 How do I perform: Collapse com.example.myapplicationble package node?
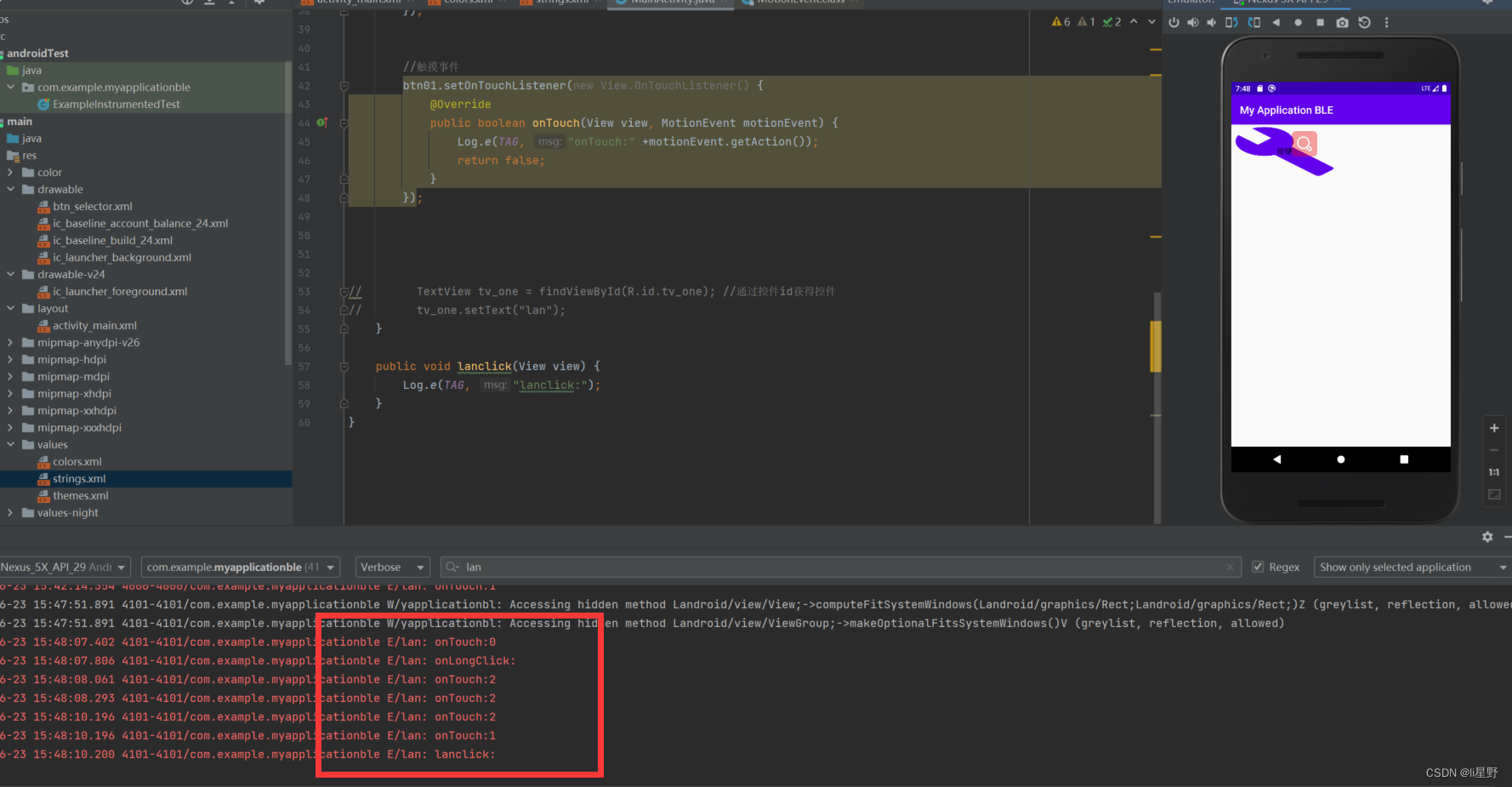click(11, 87)
